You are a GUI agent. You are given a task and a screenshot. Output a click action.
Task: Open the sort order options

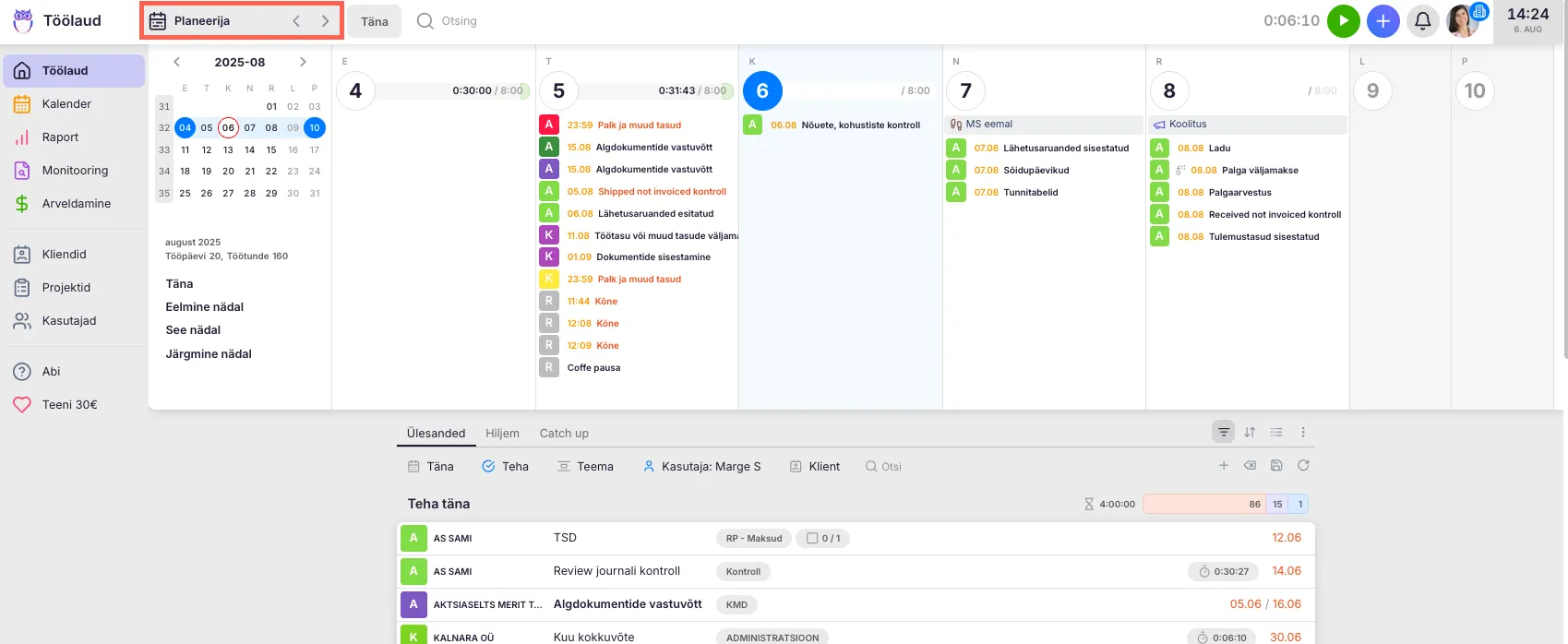[x=1250, y=432]
